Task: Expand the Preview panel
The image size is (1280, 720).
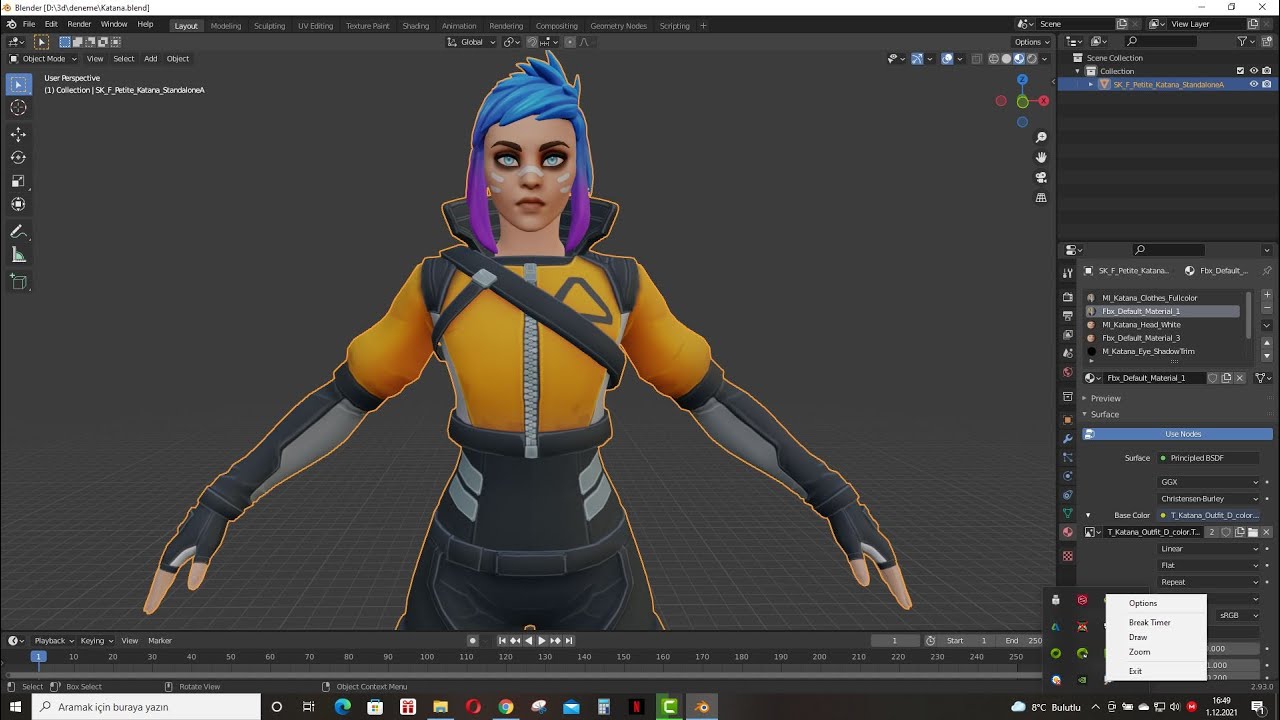Action: (x=1105, y=398)
